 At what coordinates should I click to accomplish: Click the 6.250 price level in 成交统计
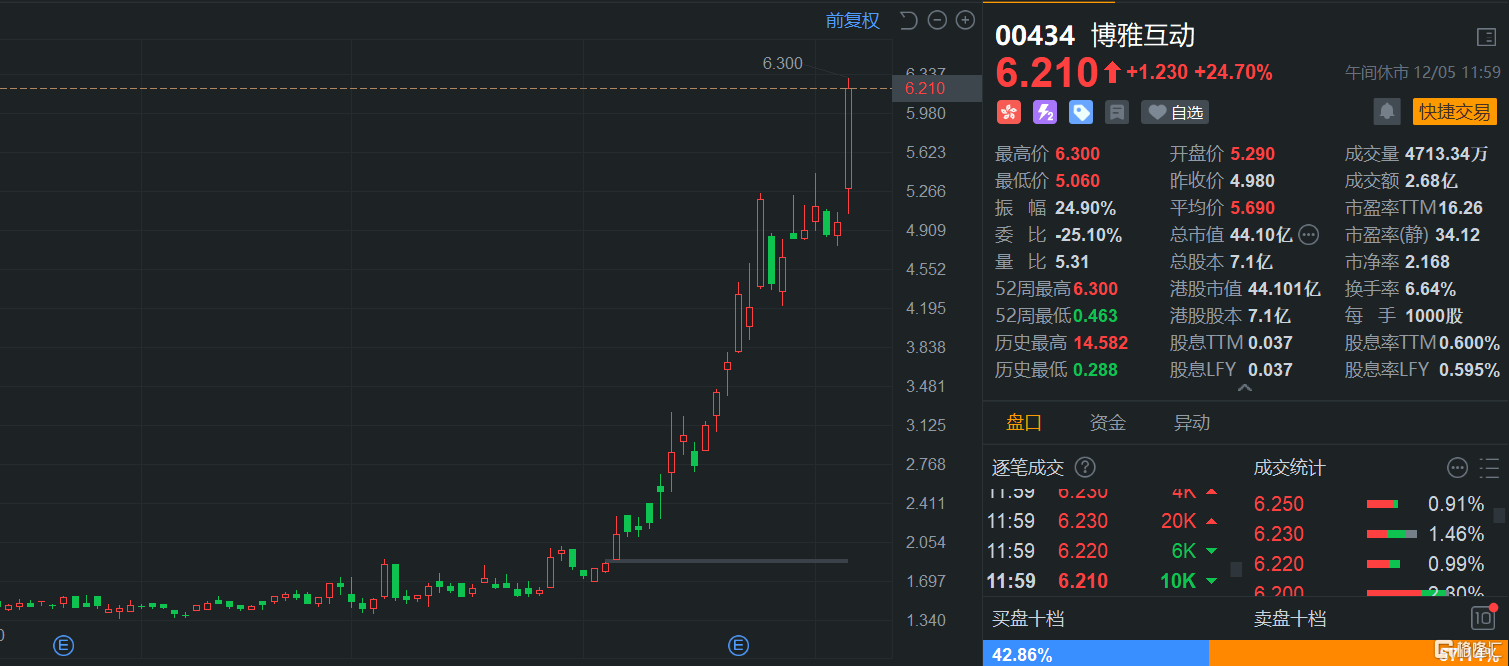point(1279,504)
